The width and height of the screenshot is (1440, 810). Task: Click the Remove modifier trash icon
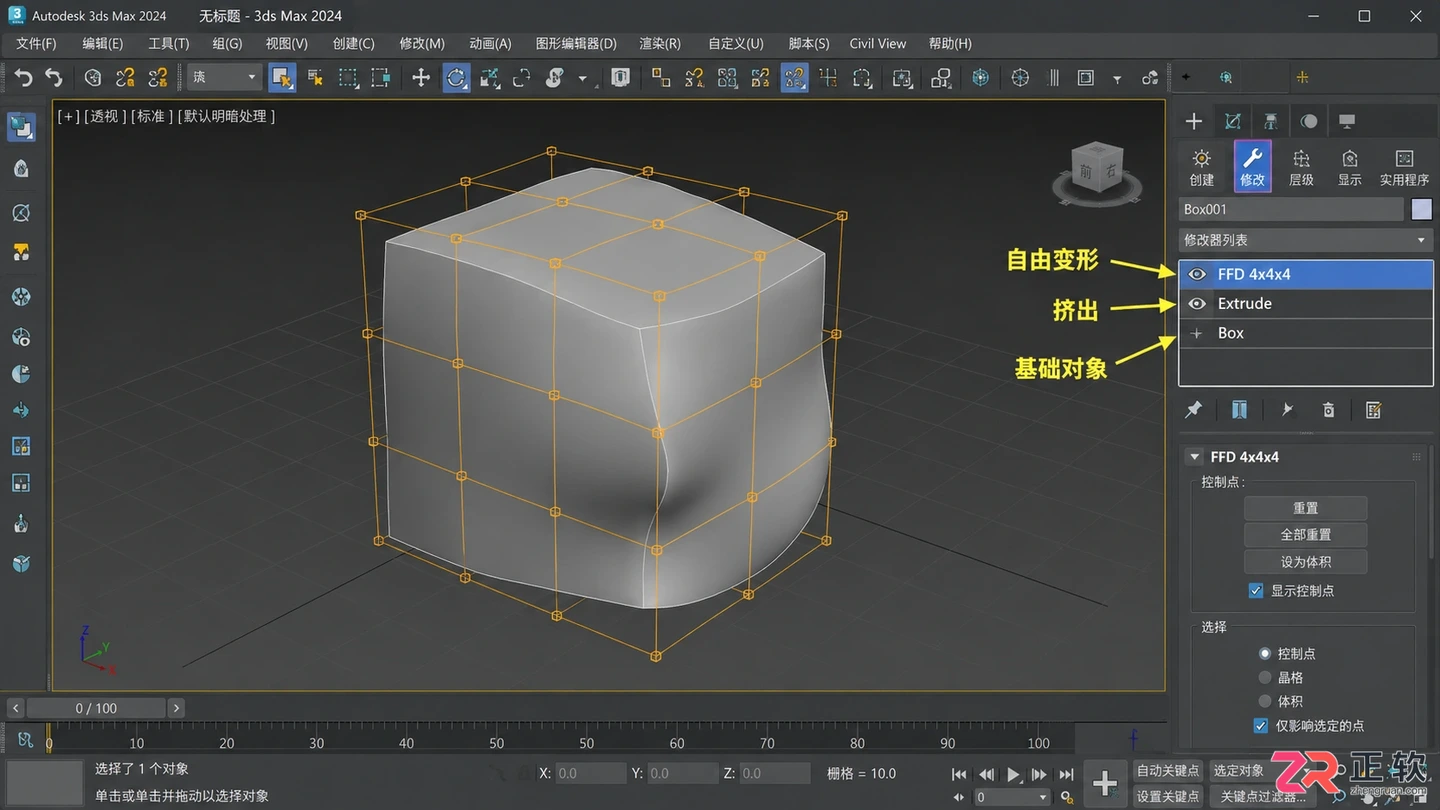click(x=1328, y=410)
